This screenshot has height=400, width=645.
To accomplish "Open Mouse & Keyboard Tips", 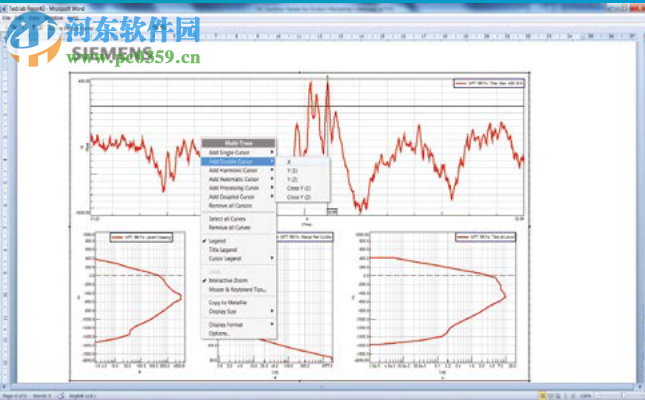I will tap(238, 290).
